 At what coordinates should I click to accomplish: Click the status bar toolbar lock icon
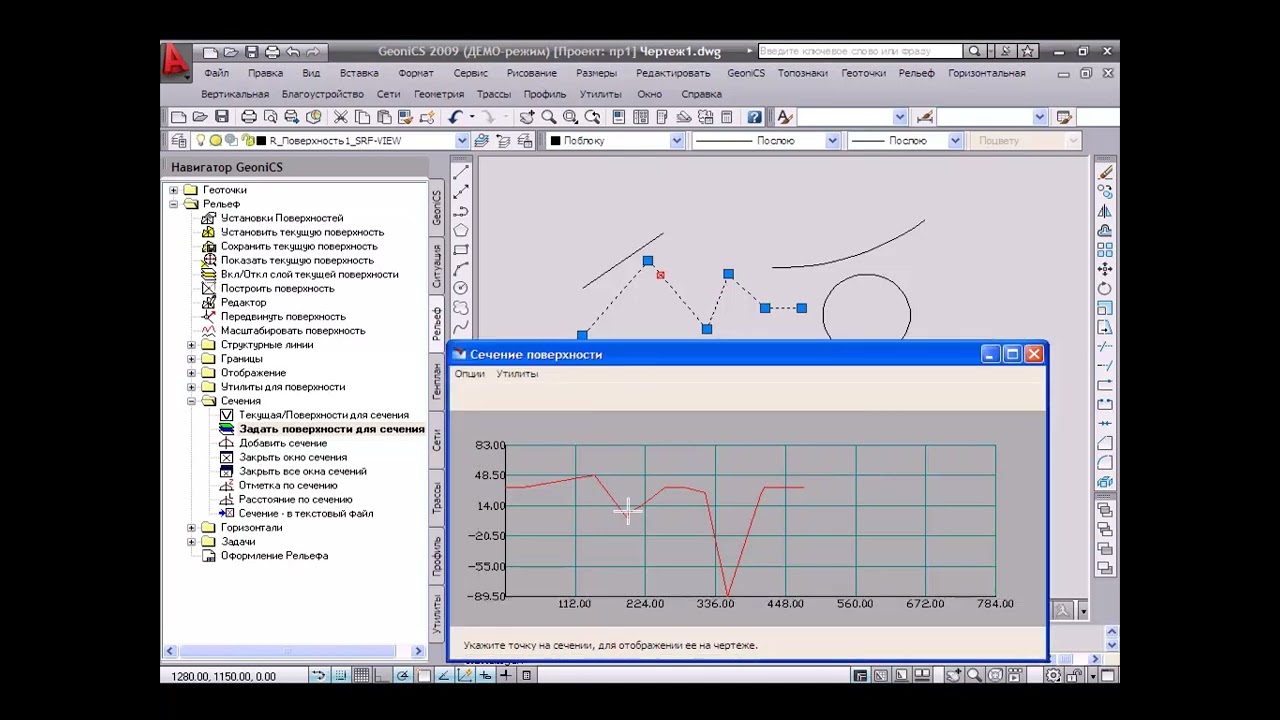point(1075,675)
